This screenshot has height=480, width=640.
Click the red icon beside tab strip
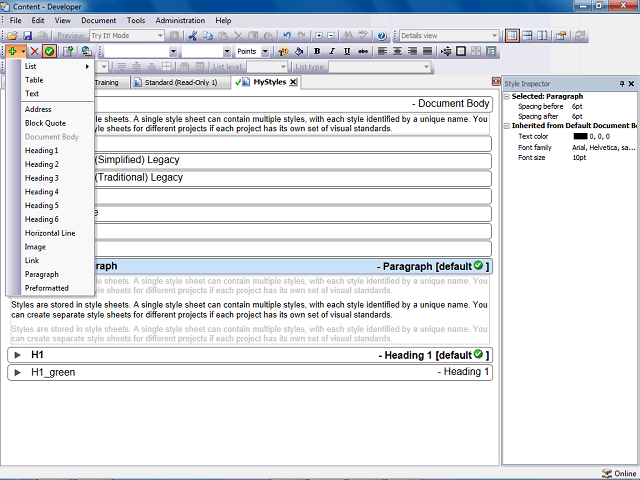(x=496, y=81)
